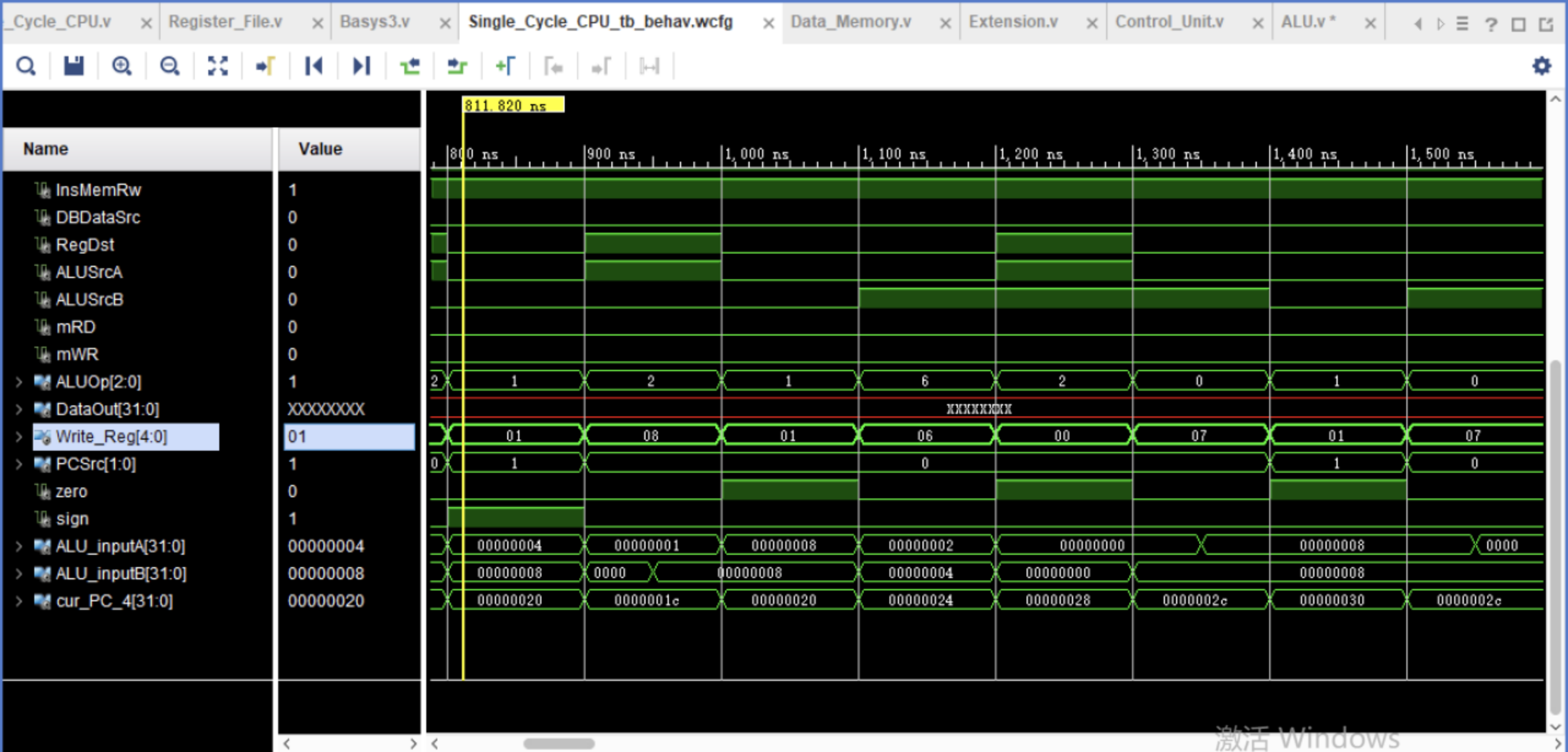This screenshot has width=1568, height=752.
Task: Save the waveform configuration
Action: tap(73, 66)
